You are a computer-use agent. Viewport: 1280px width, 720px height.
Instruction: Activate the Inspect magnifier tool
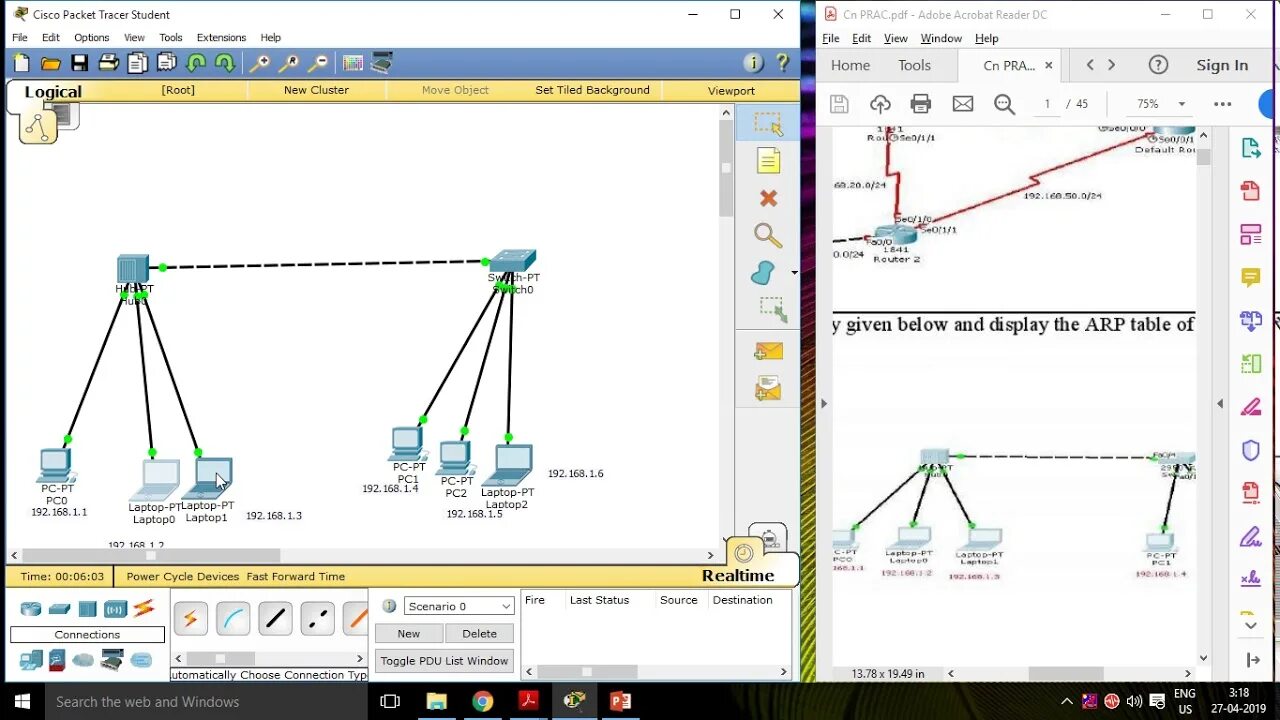pos(768,235)
